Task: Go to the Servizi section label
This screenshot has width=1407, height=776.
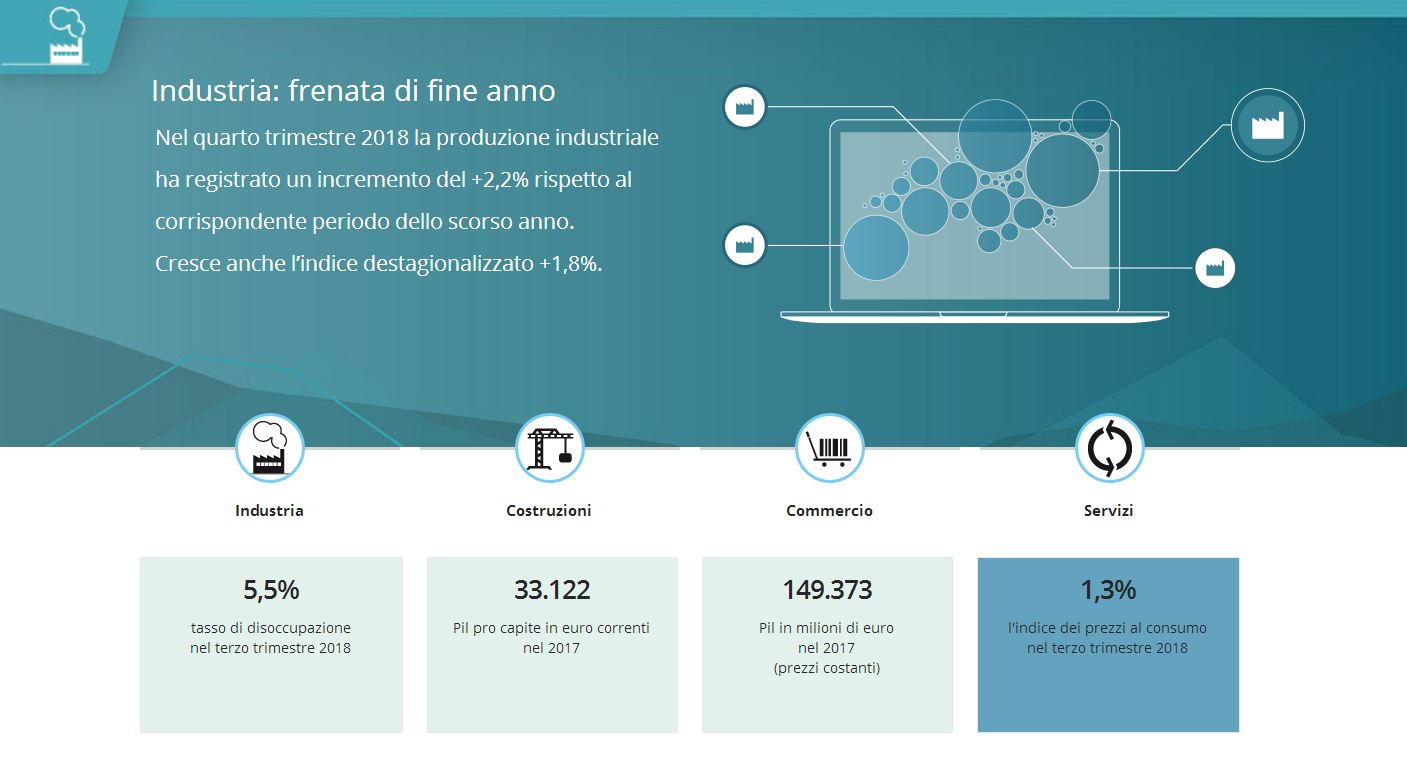Action: [x=1109, y=510]
